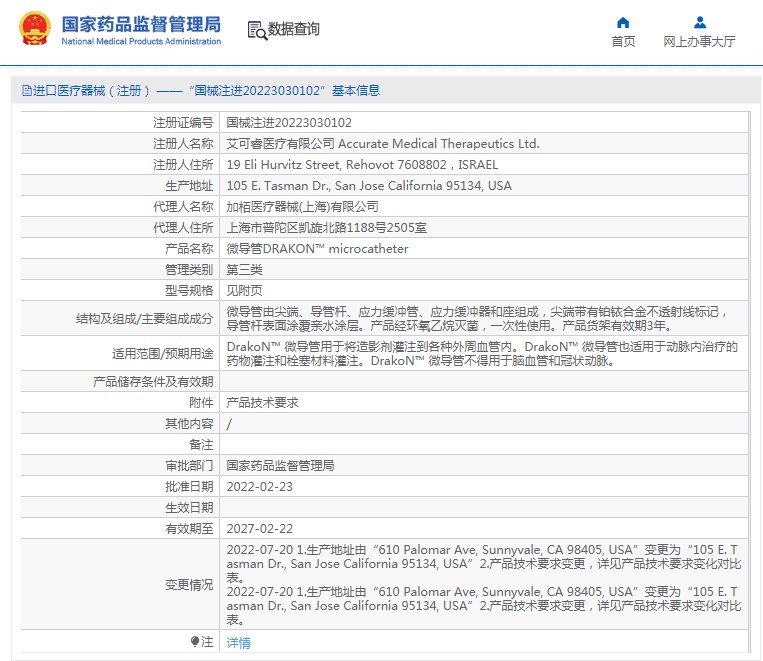Click Accurate Medical Therapeutics Ltd. registrant name

coord(438,144)
